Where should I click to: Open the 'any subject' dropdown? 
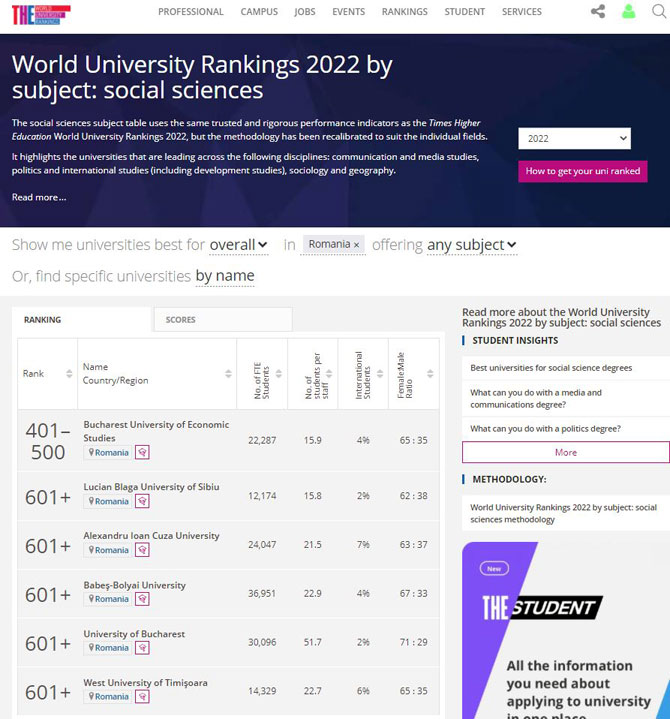[x=472, y=245]
